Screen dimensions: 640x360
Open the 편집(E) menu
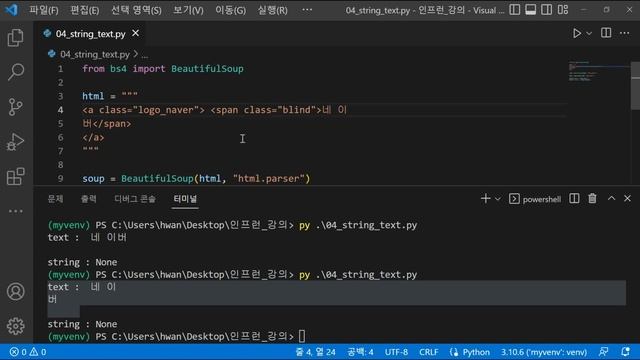(85, 10)
